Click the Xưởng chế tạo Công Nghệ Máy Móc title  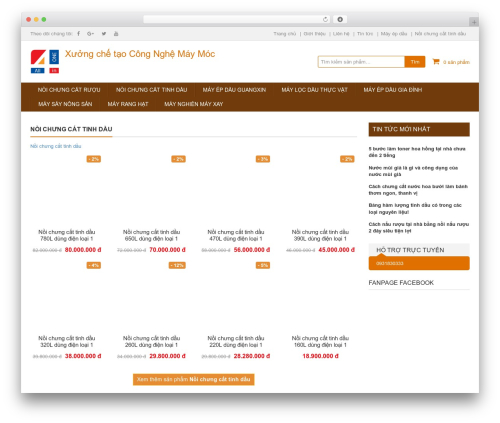pyautogui.click(x=140, y=54)
